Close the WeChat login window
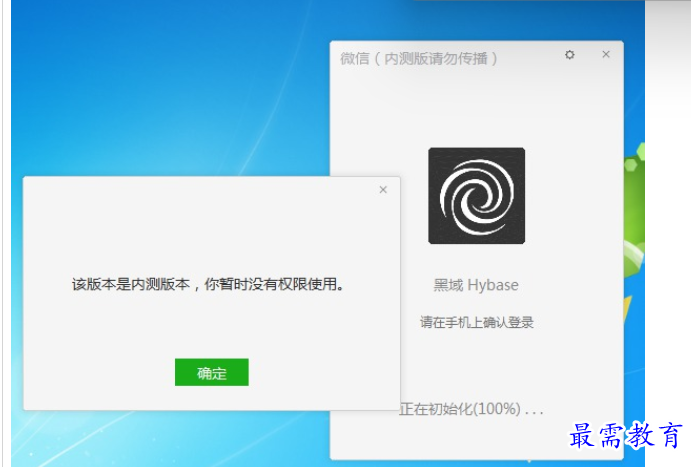Screen dimensions: 691x467 click(x=606, y=54)
